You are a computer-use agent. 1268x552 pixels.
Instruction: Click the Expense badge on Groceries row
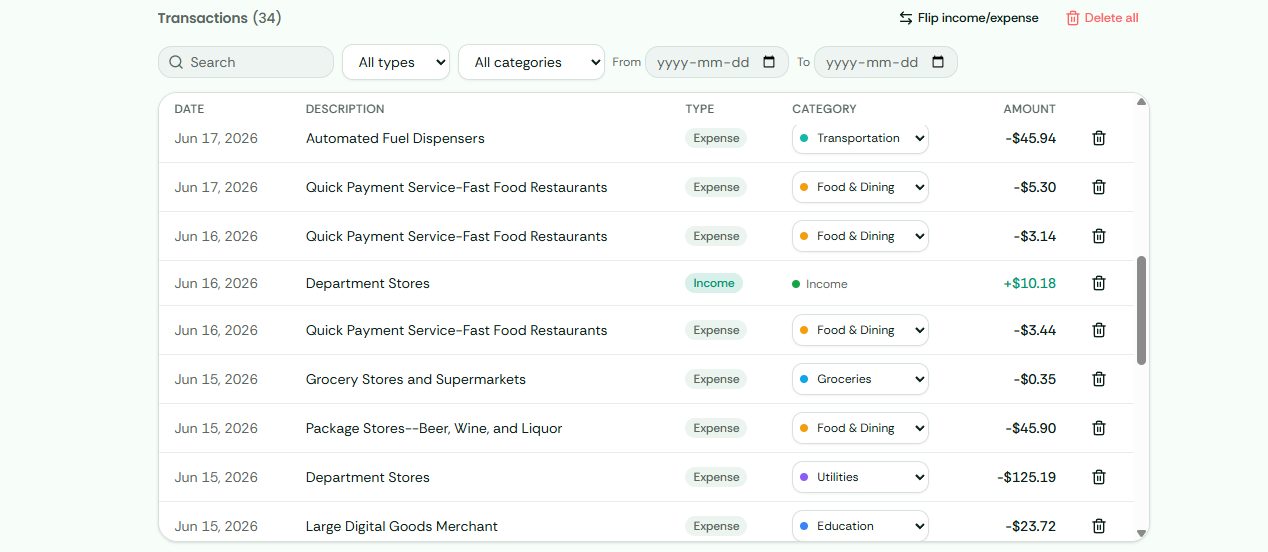click(x=716, y=379)
